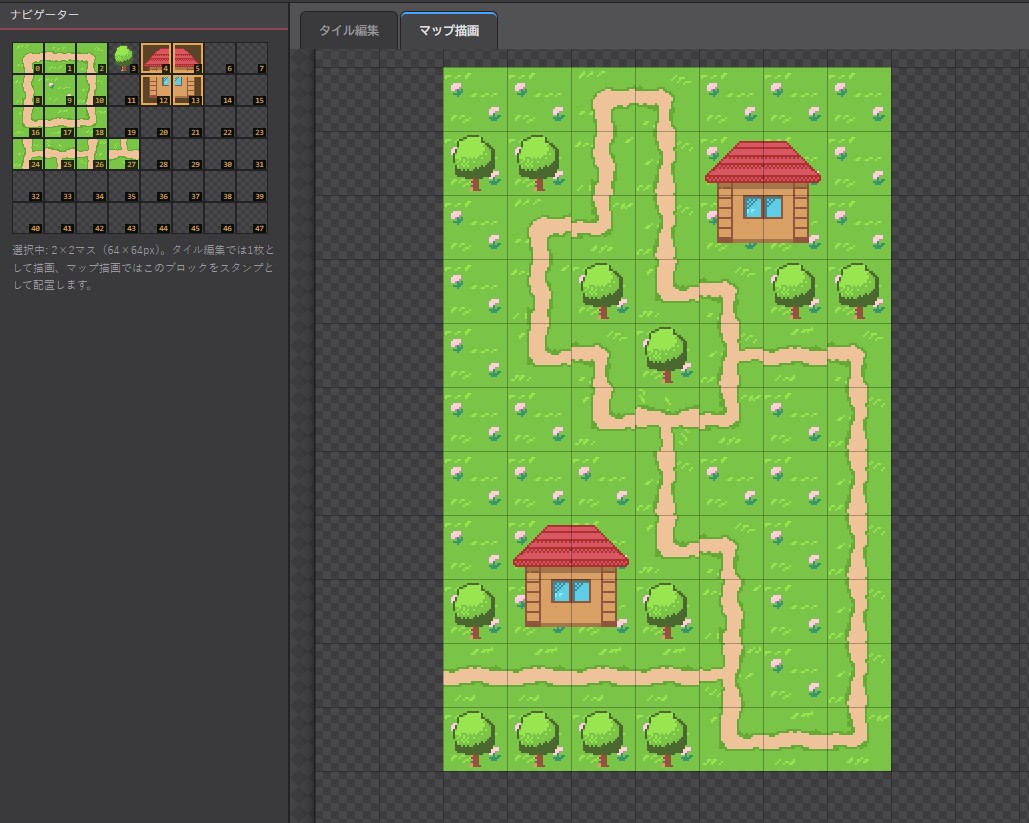The height and width of the screenshot is (823, 1029).
Task: Choose empty palette slot 22
Action: click(220, 122)
